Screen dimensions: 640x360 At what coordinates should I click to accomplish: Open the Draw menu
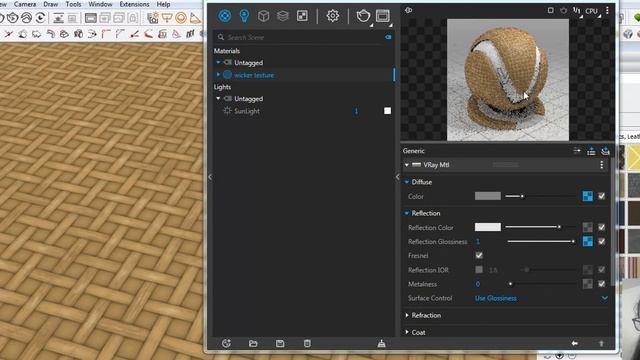click(51, 4)
